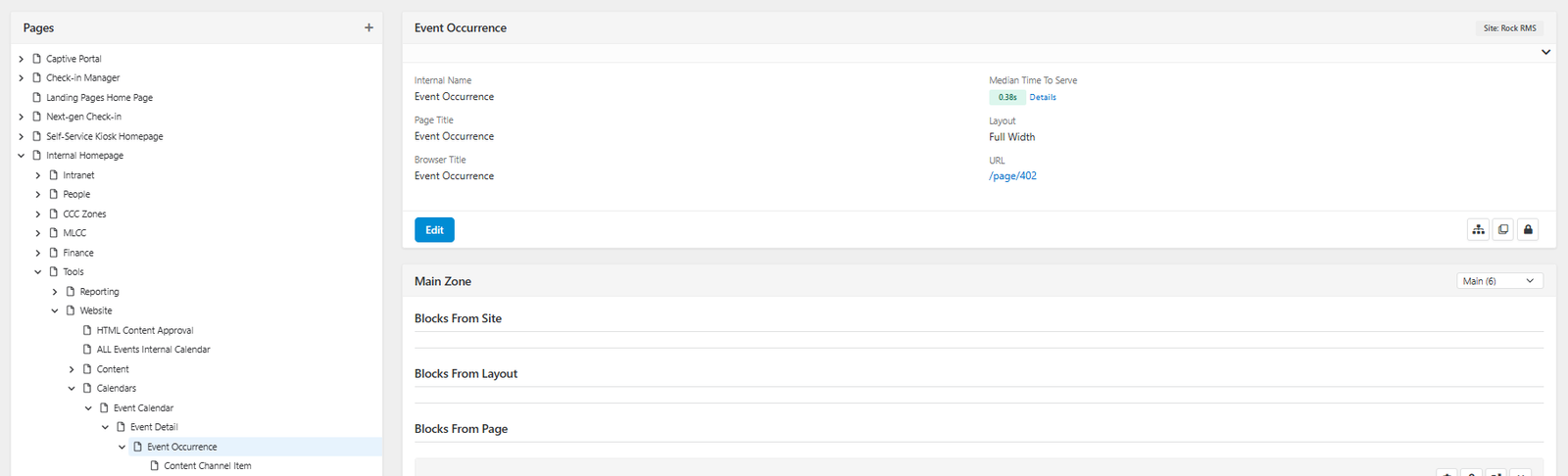Click the Finance page icon
This screenshot has width=1568, height=476.
click(54, 252)
